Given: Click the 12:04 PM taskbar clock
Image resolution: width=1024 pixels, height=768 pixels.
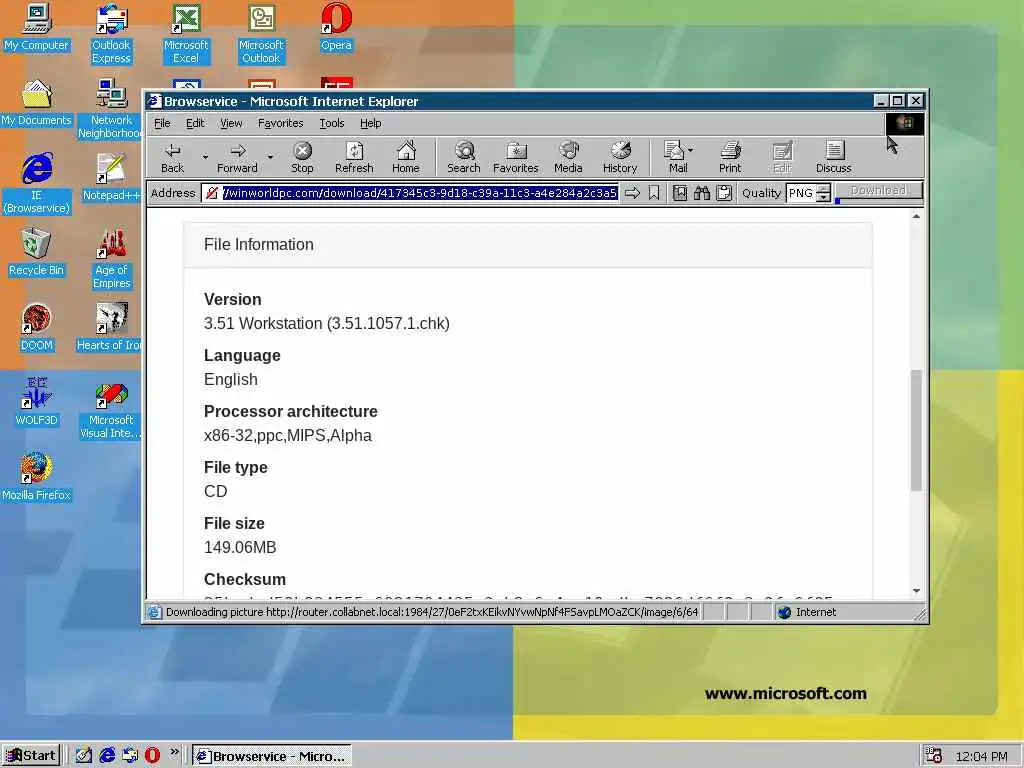Looking at the screenshot, I should click(982, 756).
